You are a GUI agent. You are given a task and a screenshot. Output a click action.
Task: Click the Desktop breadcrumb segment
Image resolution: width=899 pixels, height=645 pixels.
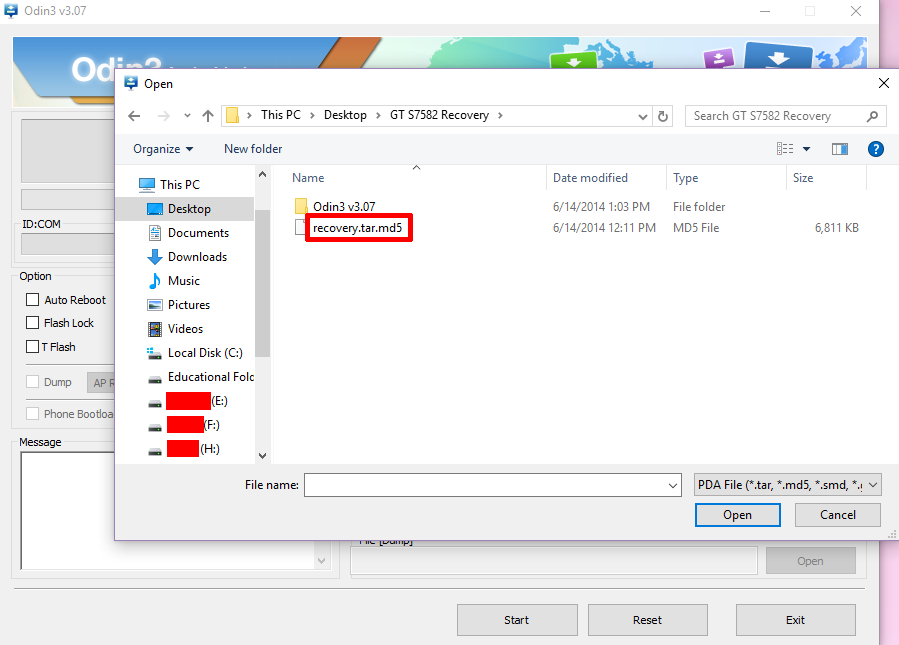[x=345, y=115]
